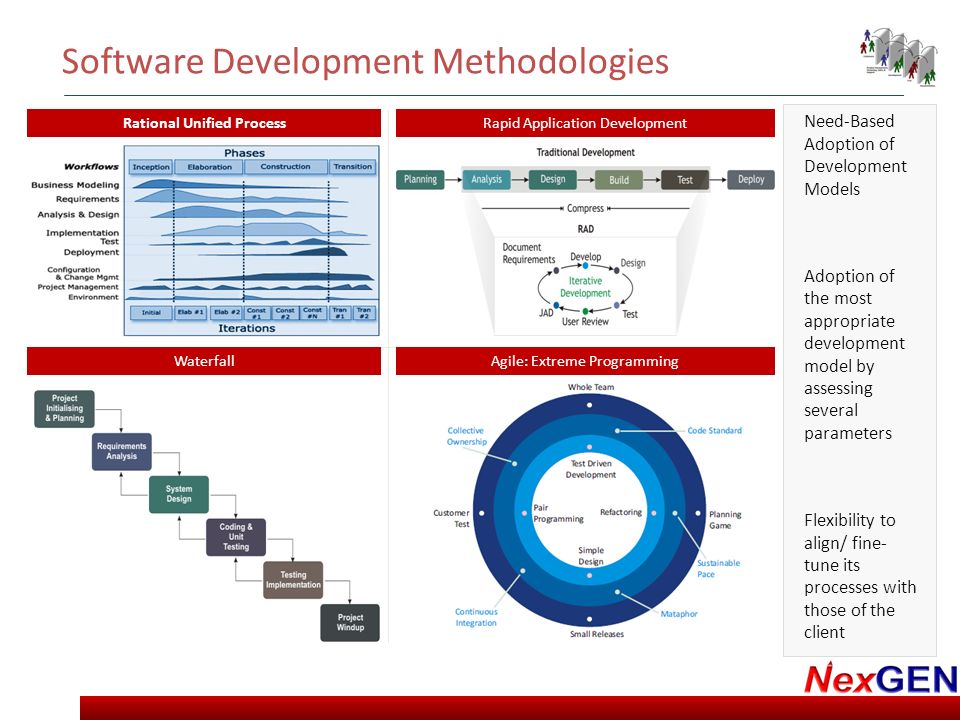Select the Inception phase cell
This screenshot has width=960, height=720.
point(151,167)
